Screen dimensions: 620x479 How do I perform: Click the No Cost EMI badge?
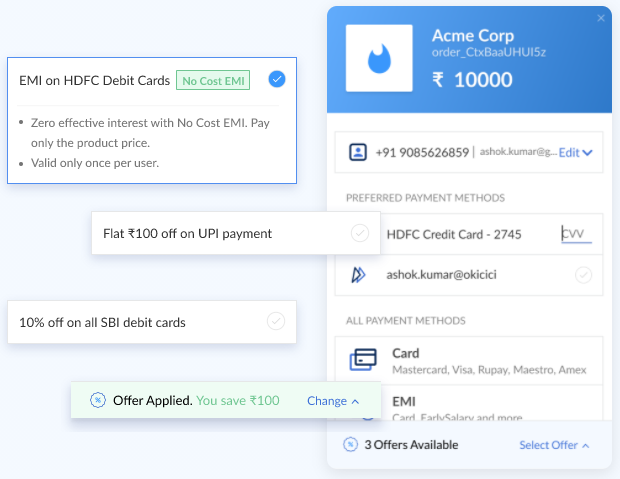tap(213, 80)
